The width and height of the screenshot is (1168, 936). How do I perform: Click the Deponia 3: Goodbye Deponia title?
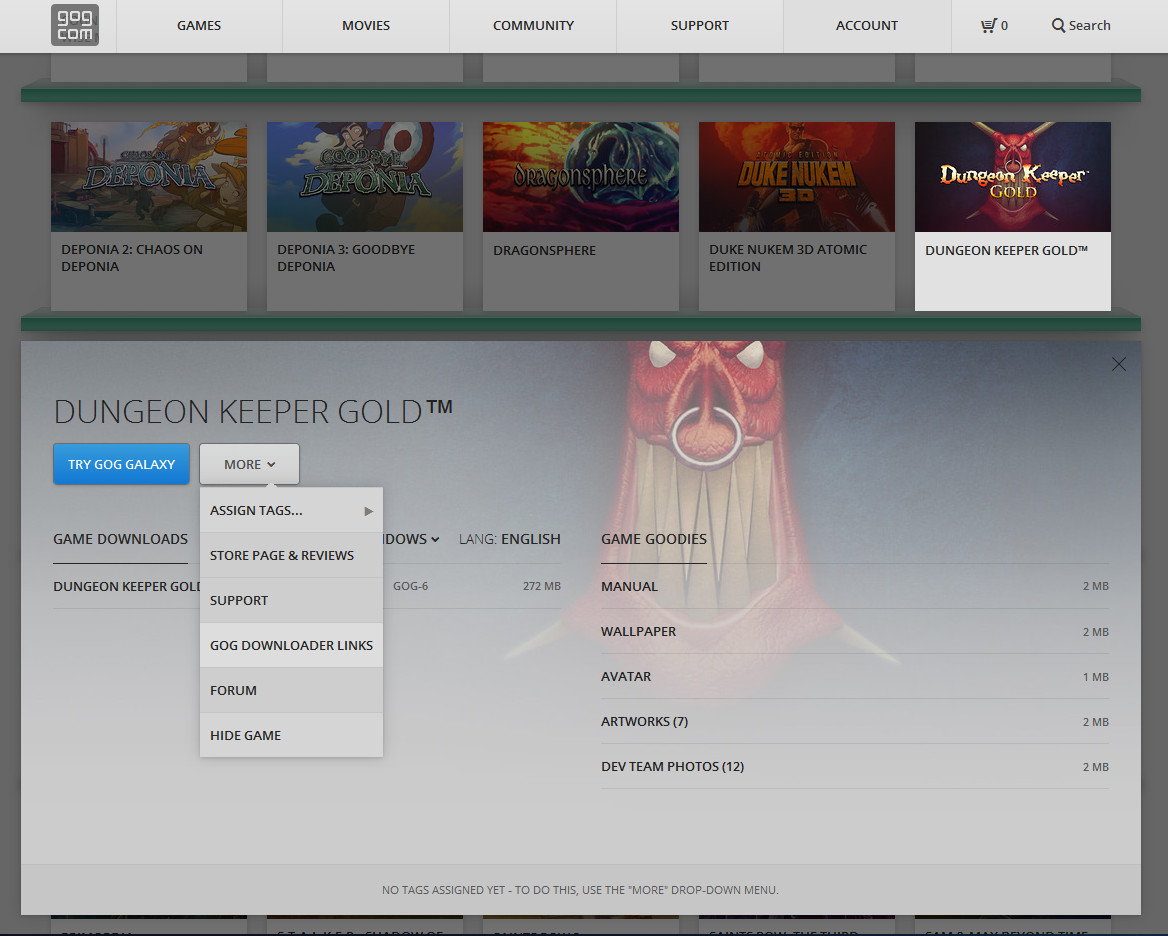tap(346, 258)
